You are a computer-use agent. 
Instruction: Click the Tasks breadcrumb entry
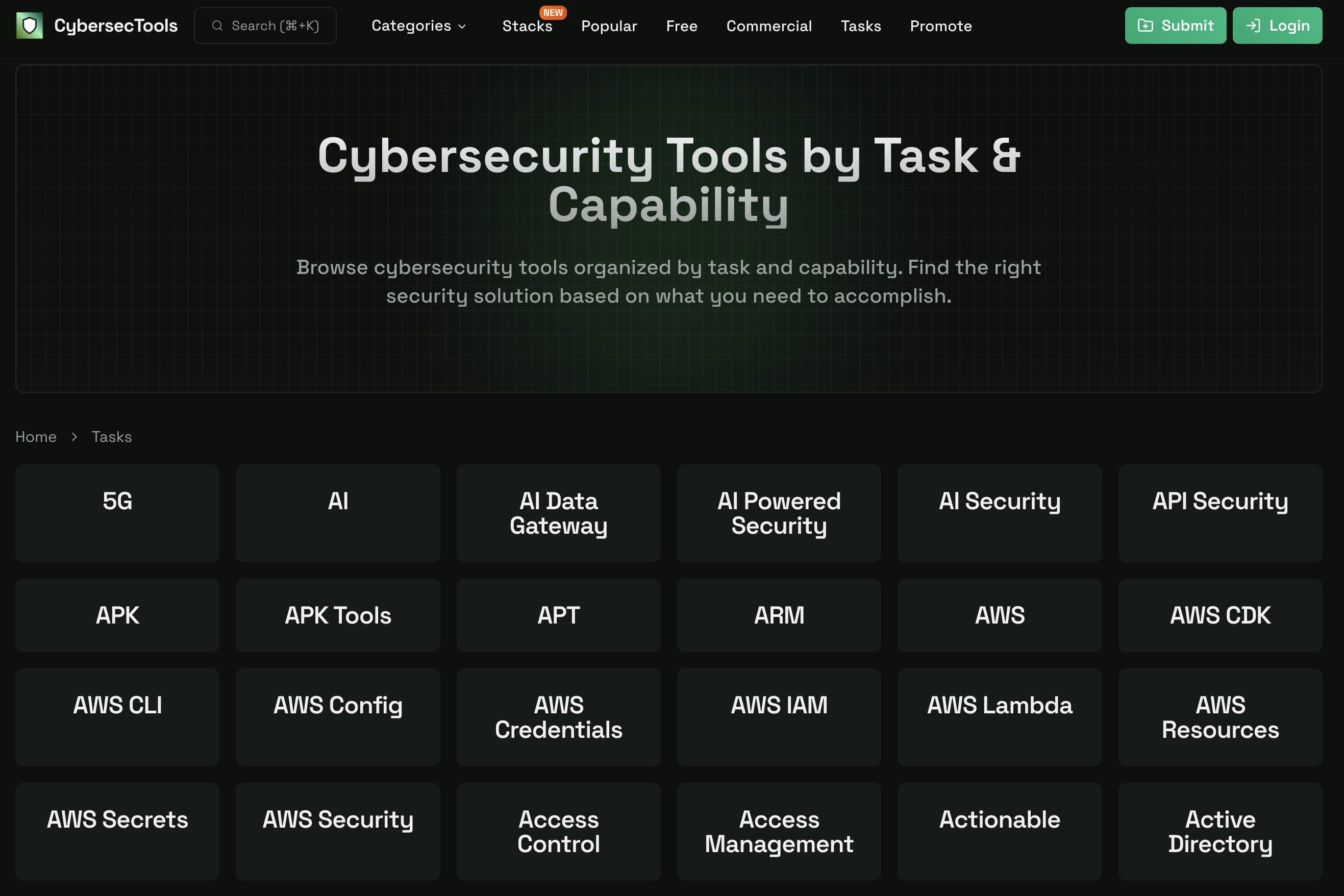pyautogui.click(x=111, y=437)
